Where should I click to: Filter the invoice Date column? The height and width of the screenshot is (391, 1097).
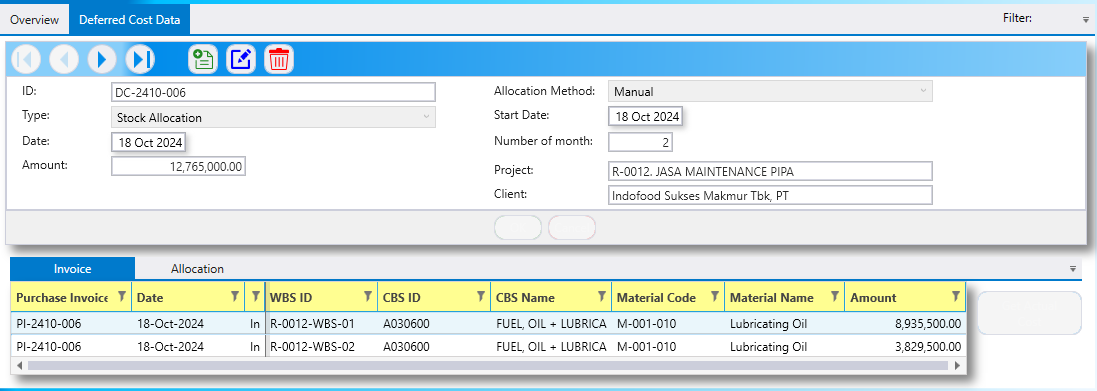point(235,297)
